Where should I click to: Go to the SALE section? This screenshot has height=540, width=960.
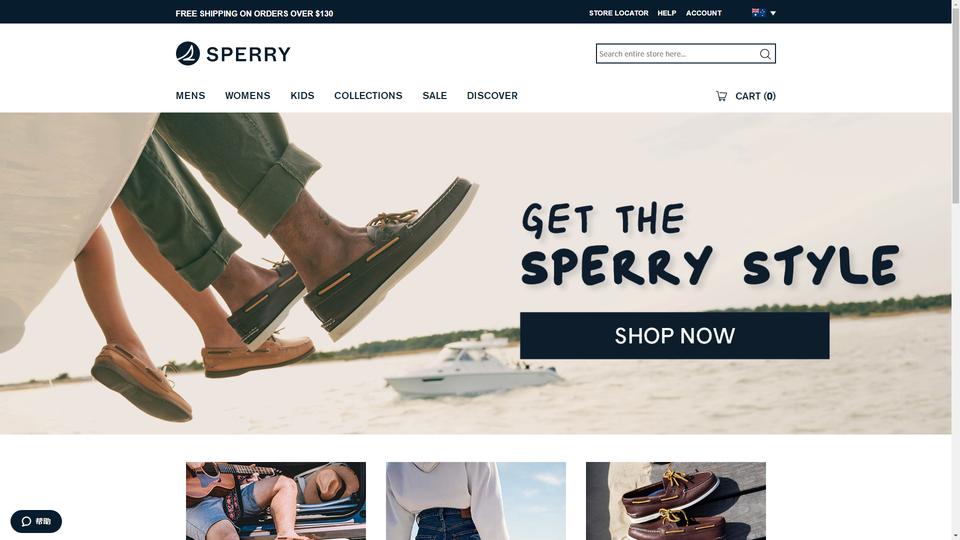[435, 96]
